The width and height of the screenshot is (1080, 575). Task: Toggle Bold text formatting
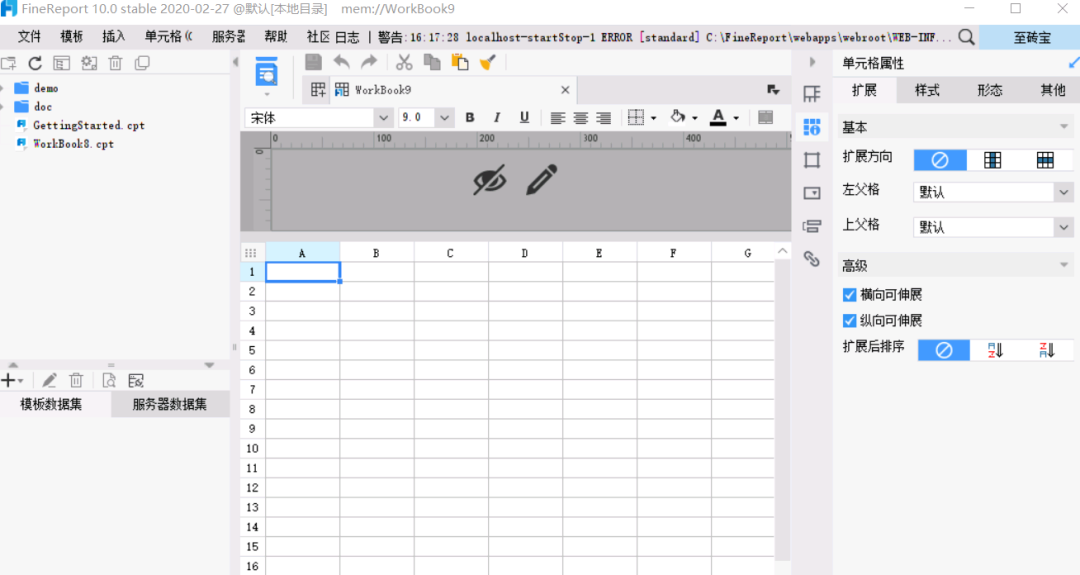(x=470, y=118)
